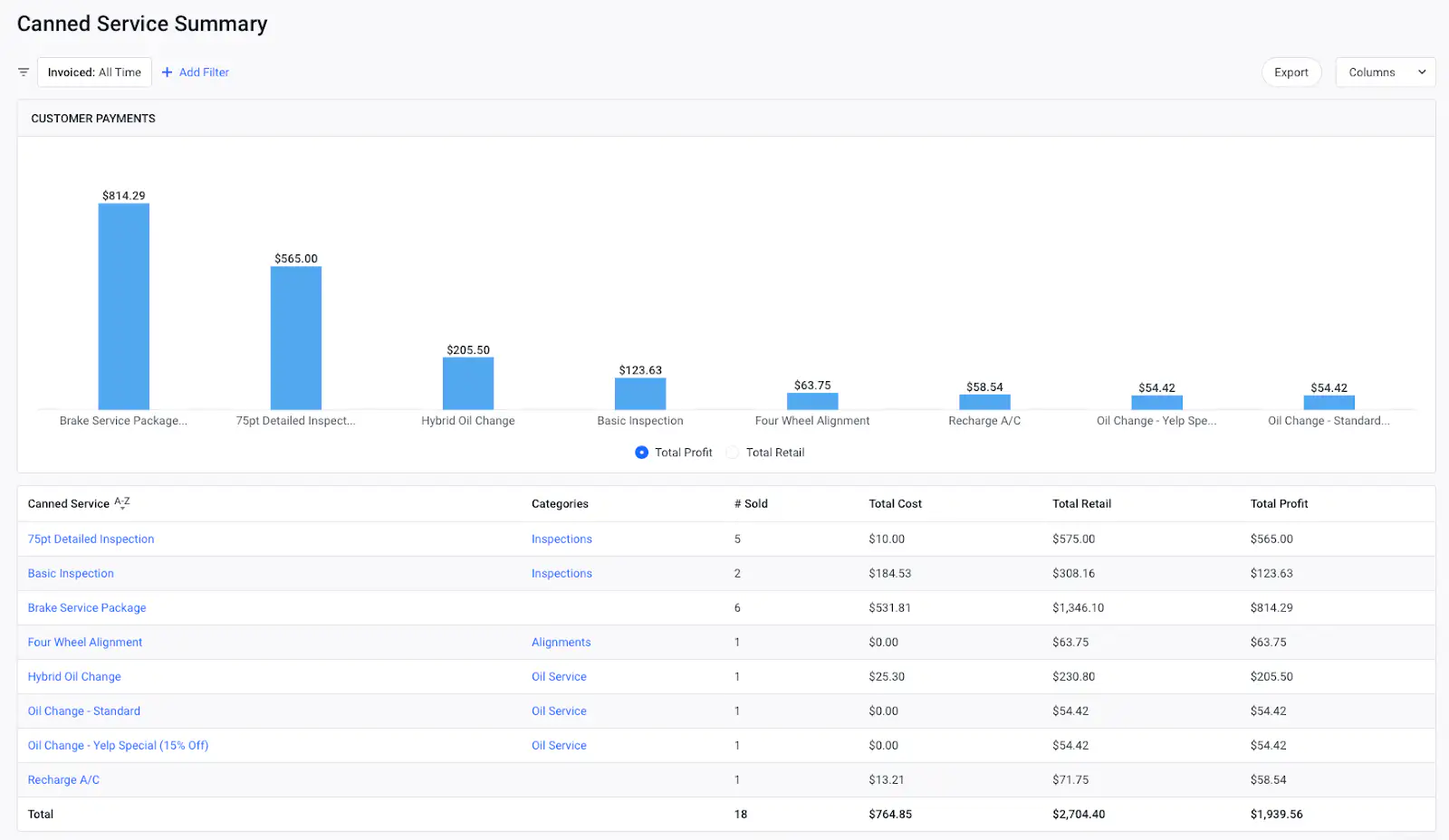Click the Hybrid Oil Change chart bar
Viewport: 1449px width, 840px height.
tap(468, 384)
